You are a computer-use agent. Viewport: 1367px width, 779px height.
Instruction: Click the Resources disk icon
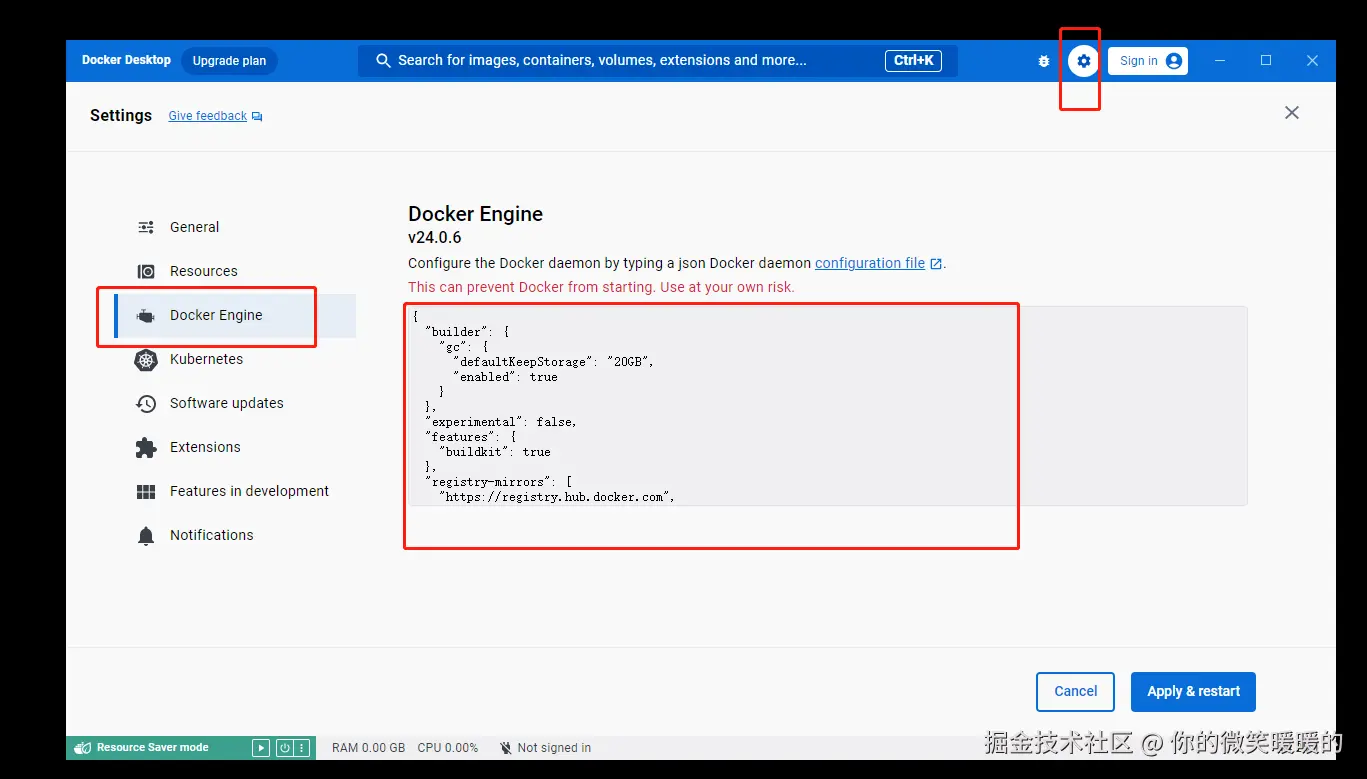(146, 271)
